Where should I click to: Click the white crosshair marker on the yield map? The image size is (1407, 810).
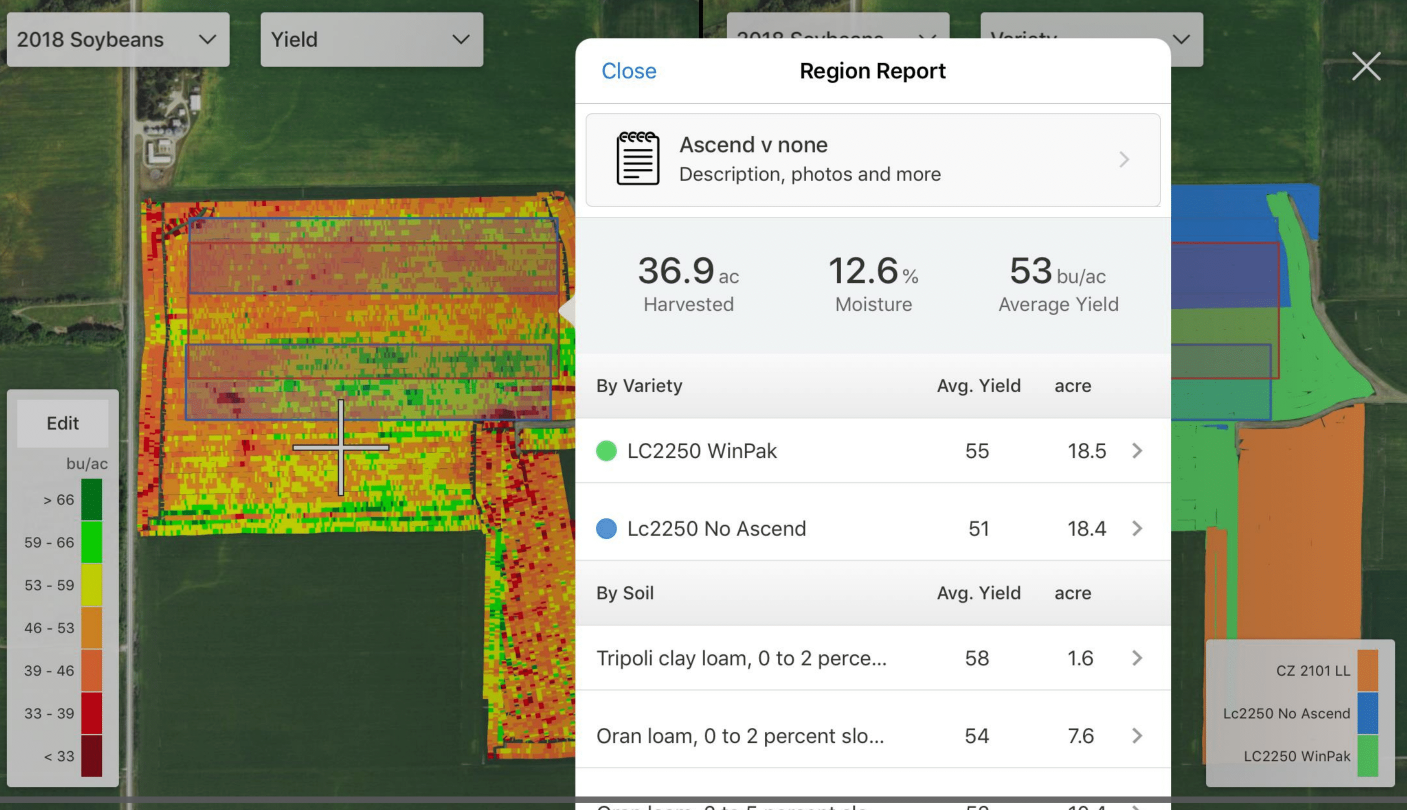(341, 447)
